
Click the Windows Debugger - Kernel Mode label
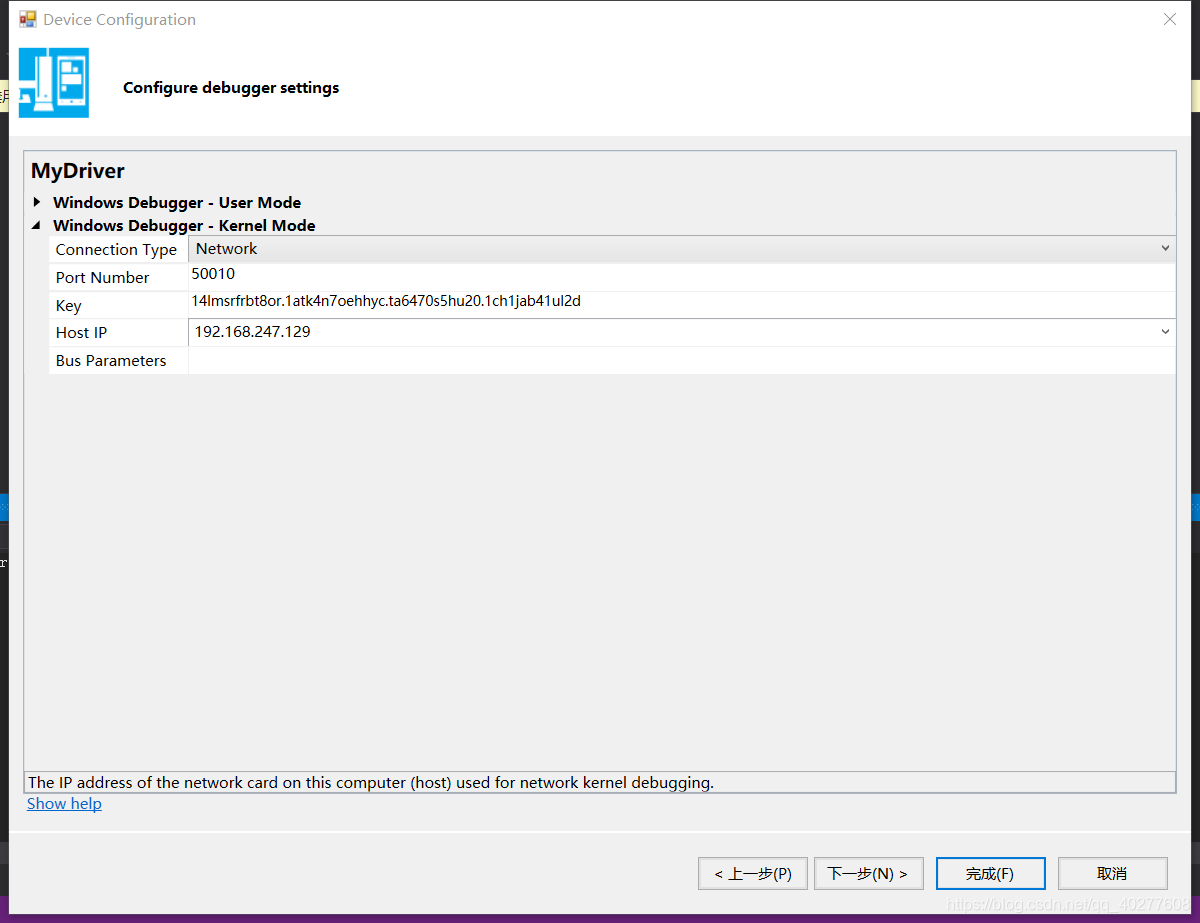tap(184, 226)
